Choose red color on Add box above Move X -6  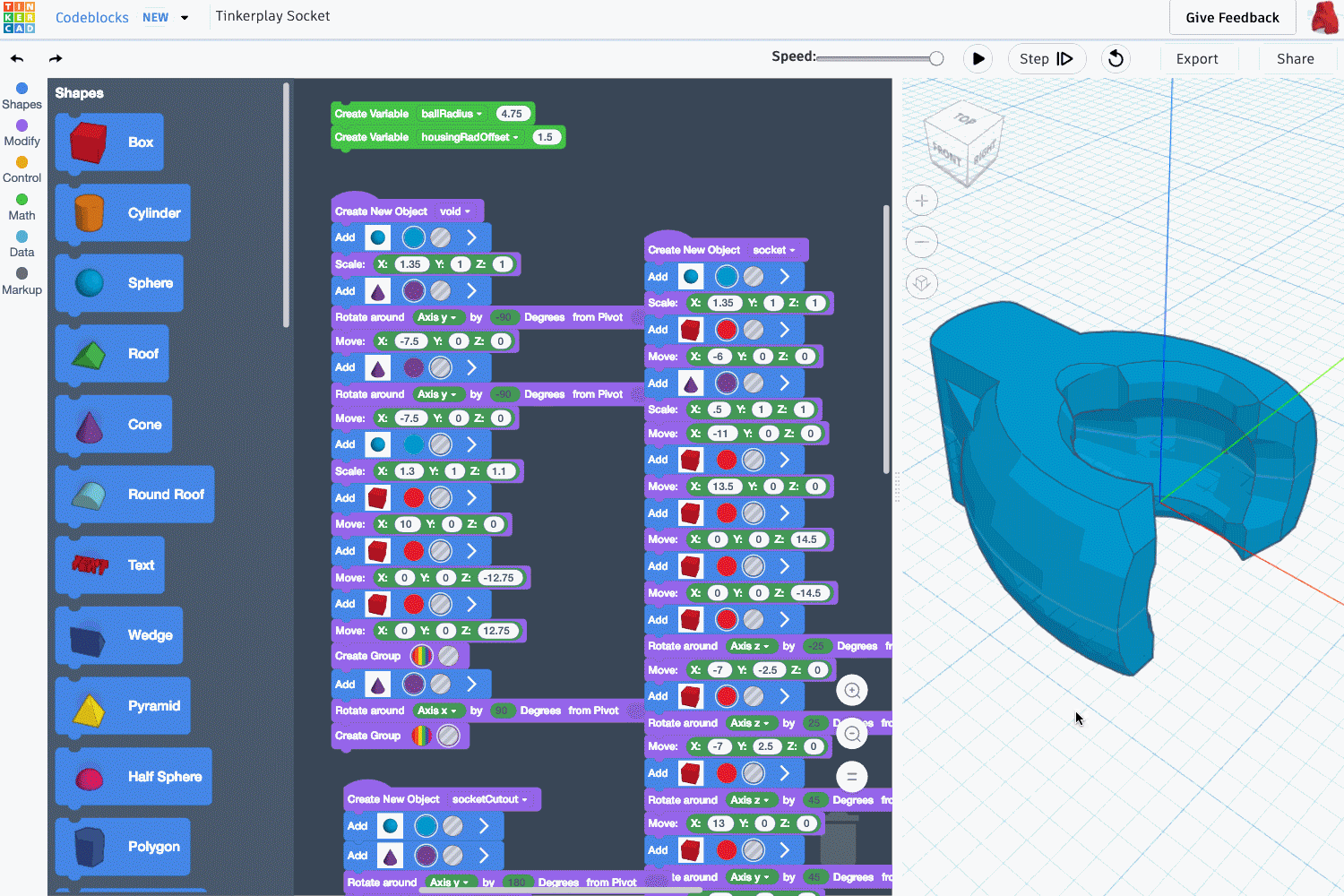pyautogui.click(x=727, y=330)
